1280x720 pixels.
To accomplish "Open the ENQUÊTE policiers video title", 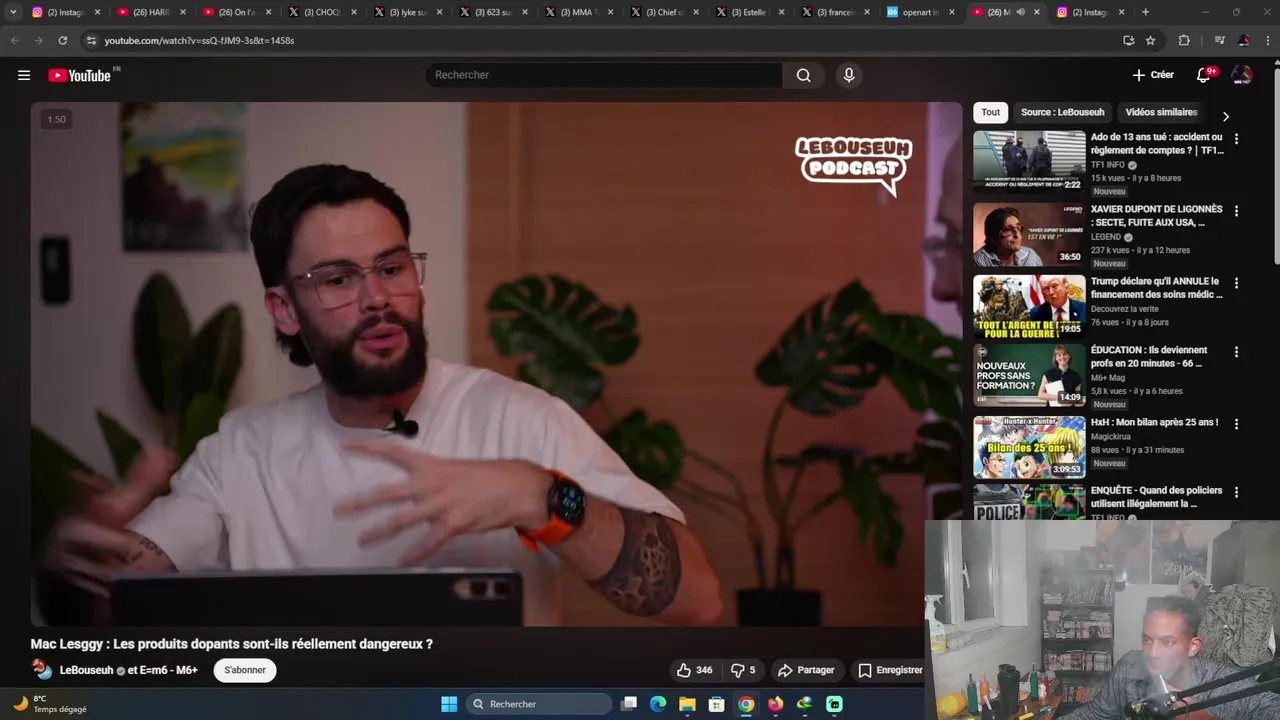I will point(1156,497).
